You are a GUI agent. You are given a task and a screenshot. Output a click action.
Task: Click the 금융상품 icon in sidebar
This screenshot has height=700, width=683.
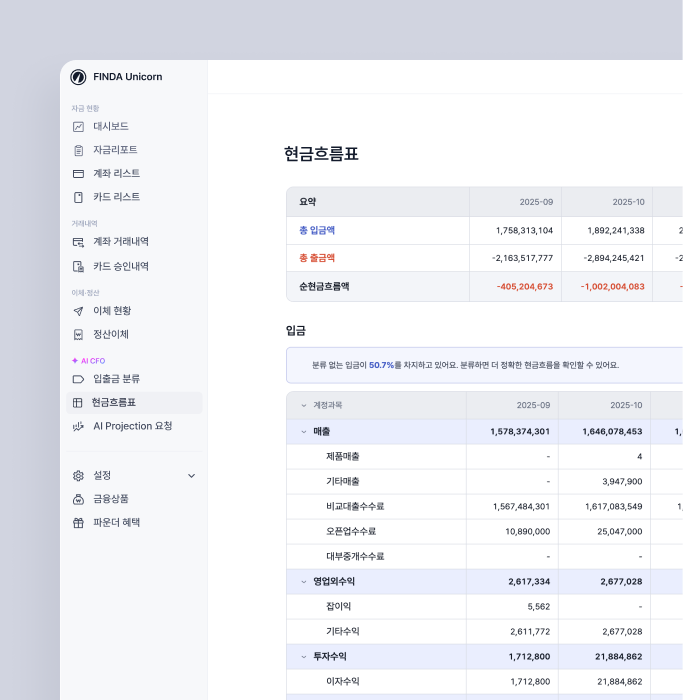tap(78, 498)
